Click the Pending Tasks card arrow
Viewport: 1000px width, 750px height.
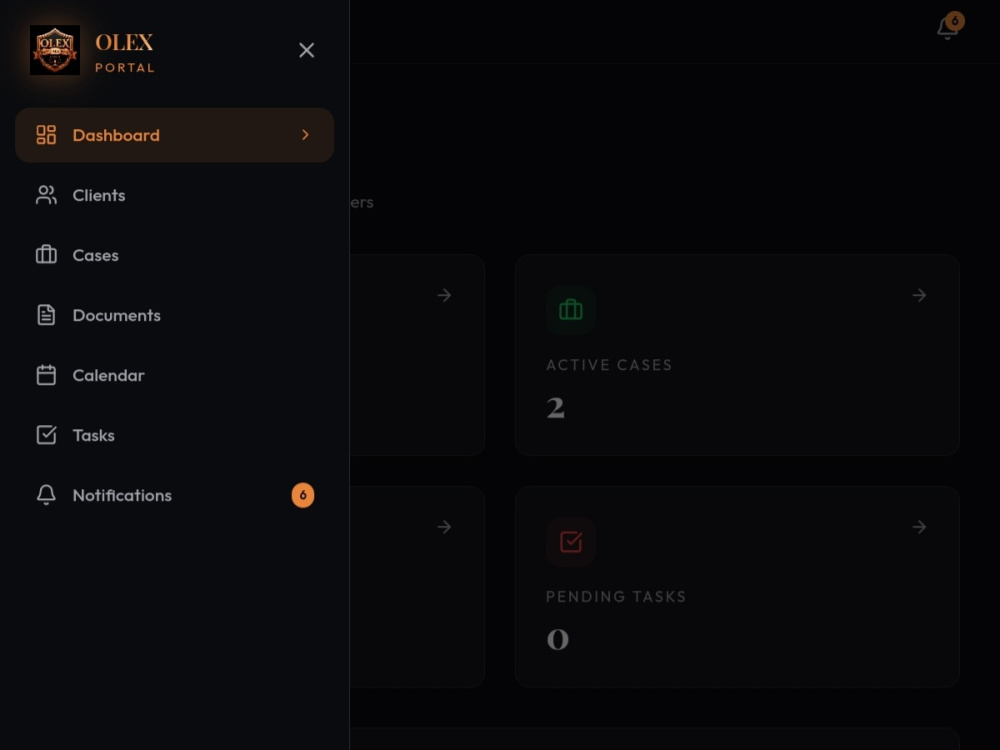coord(919,527)
